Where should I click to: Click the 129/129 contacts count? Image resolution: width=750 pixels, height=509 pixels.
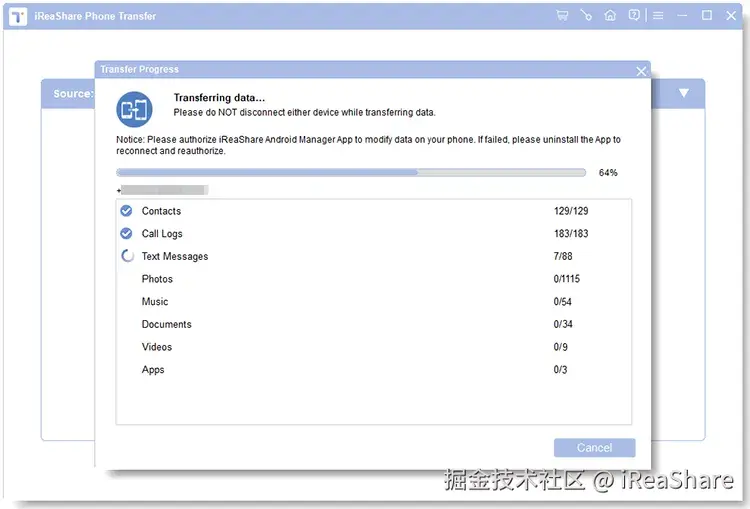[571, 211]
